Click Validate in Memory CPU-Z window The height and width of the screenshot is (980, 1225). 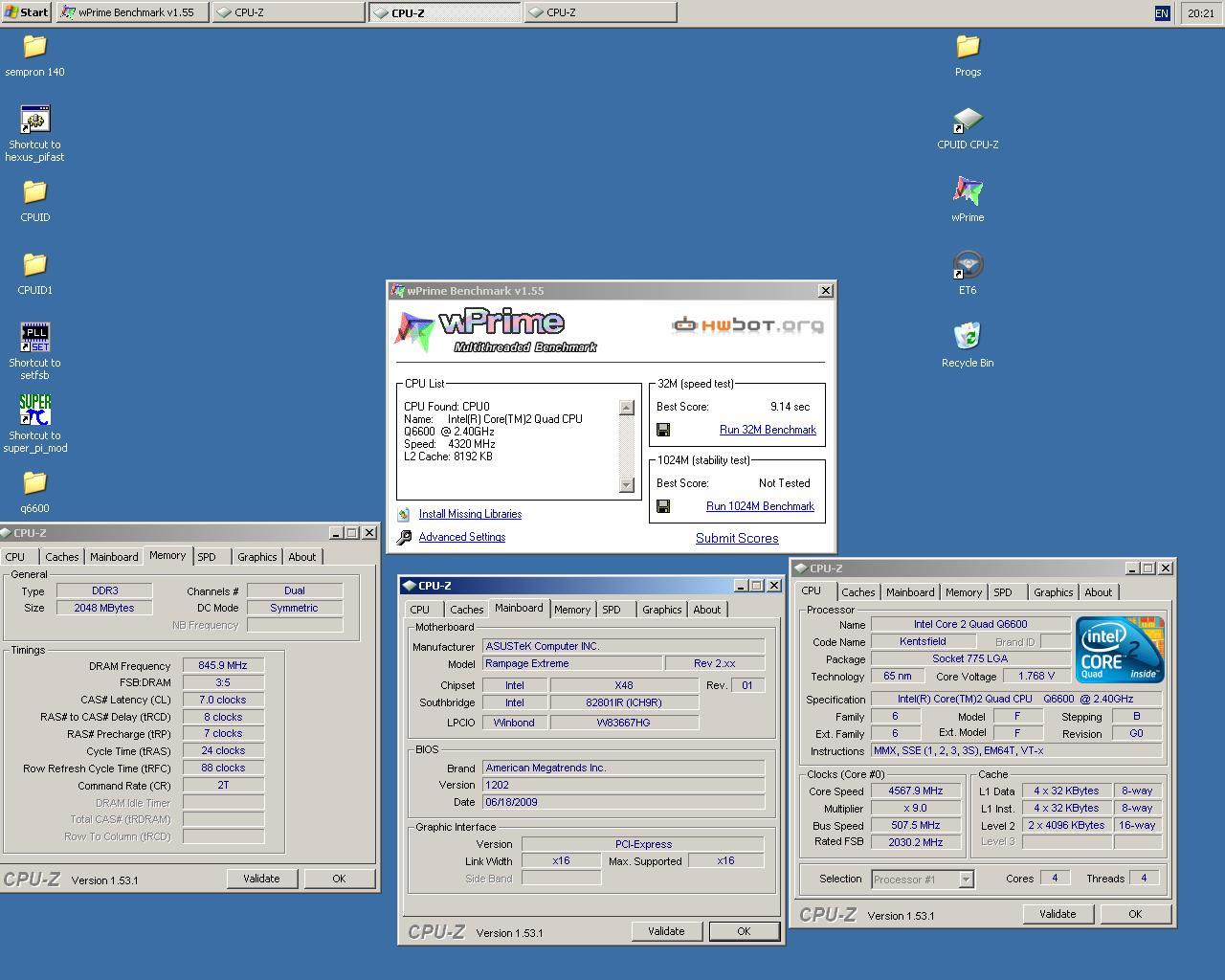click(x=261, y=879)
